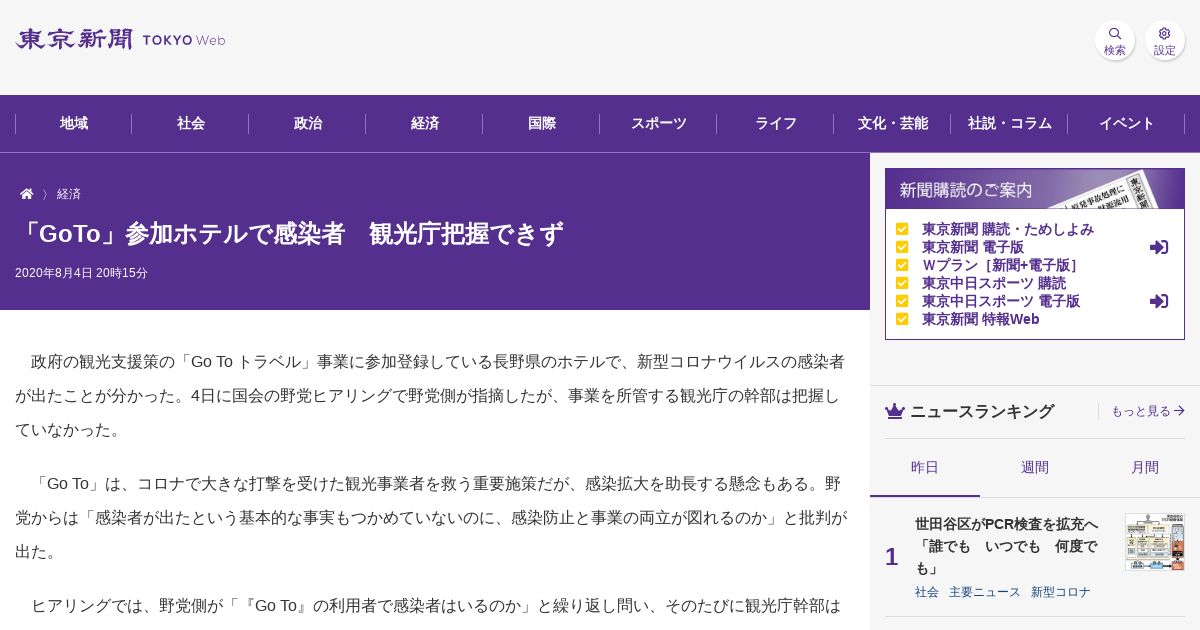The height and width of the screenshot is (630, 1200).
Task: Click the 主要ニュース tag under ranking article
Action: pos(985,592)
